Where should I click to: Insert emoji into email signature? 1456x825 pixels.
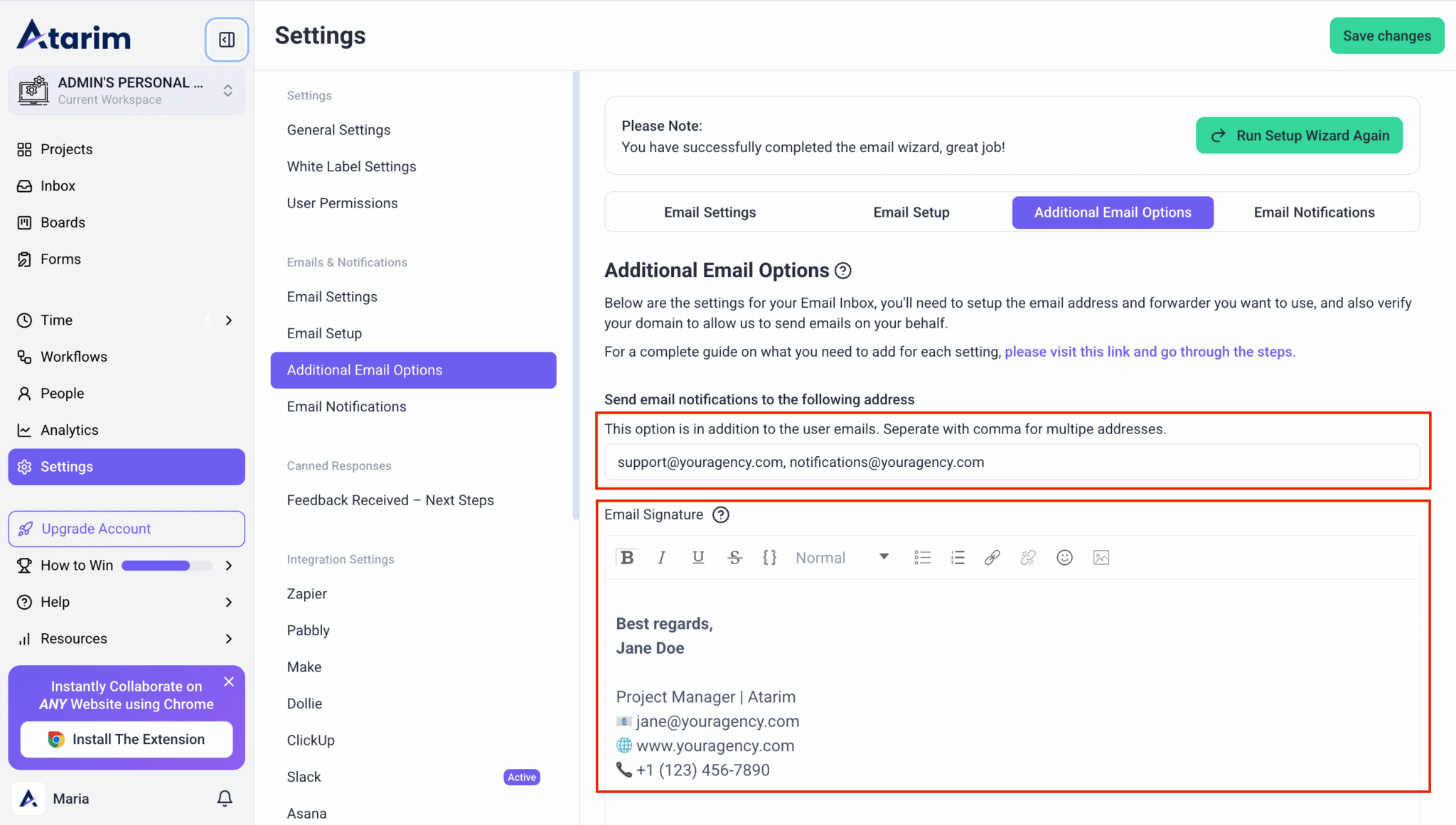1064,558
